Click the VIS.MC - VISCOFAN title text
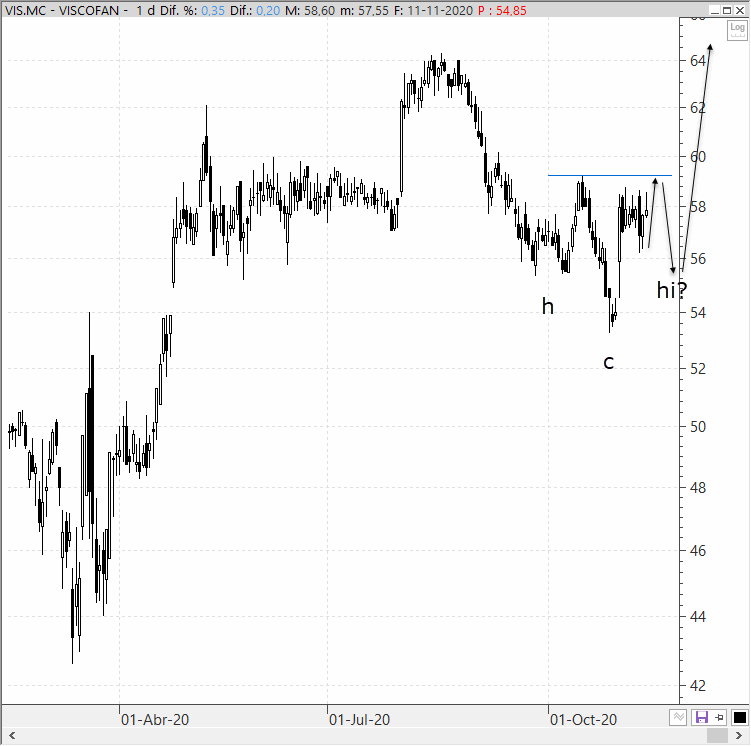Viewport: 751px width, 746px height. (62, 10)
